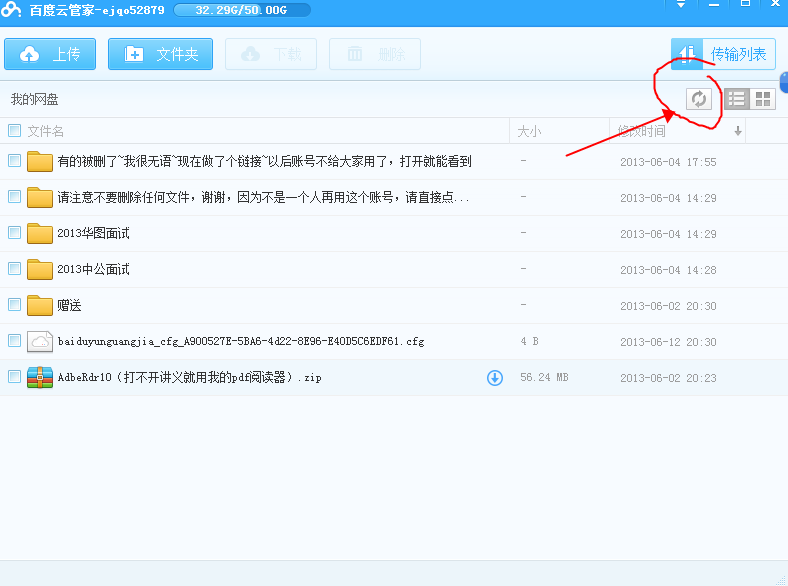Select the 赠送 folder name
This screenshot has height=586, width=788.
(69, 306)
